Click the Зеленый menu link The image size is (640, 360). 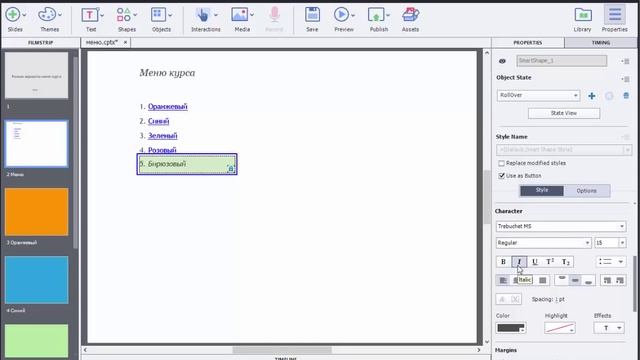162,136
